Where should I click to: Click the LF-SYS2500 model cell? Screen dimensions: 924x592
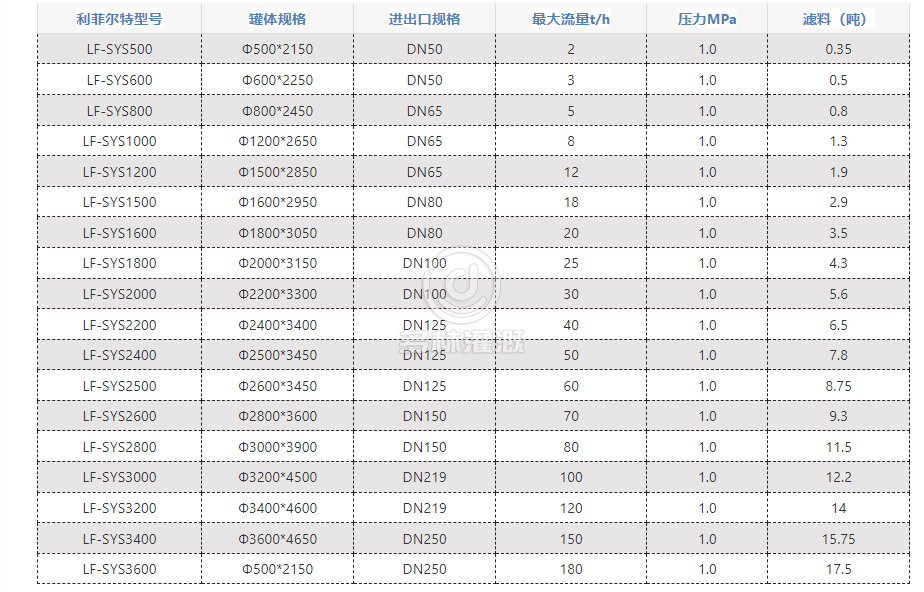click(x=119, y=385)
